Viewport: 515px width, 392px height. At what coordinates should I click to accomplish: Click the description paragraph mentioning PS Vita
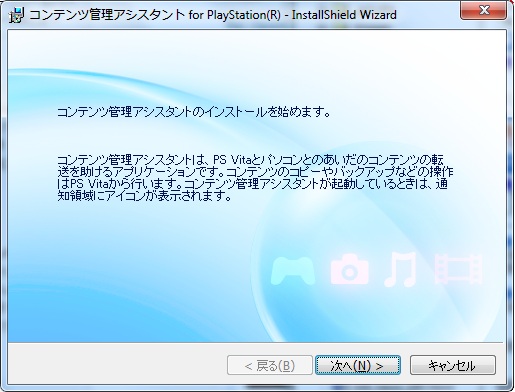pyautogui.click(x=255, y=178)
